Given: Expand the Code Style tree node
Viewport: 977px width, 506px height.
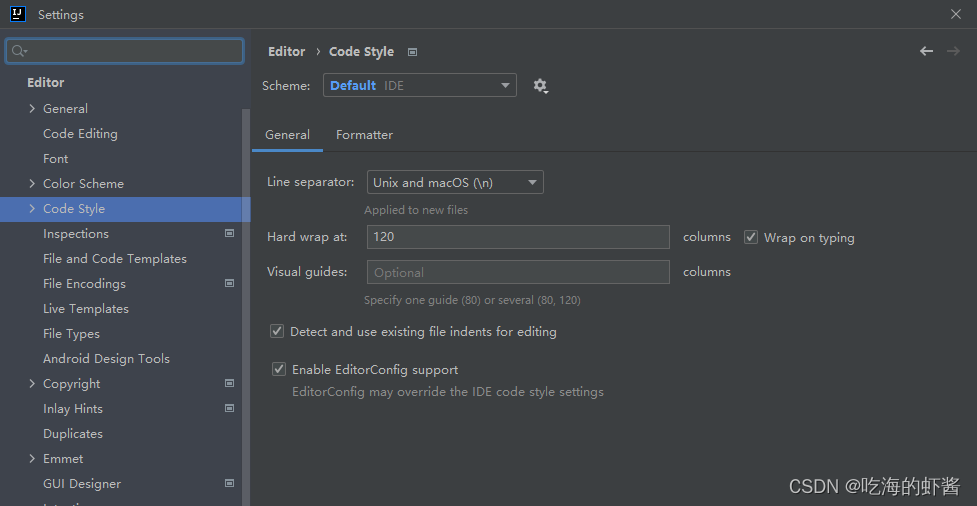Looking at the screenshot, I should click(32, 209).
